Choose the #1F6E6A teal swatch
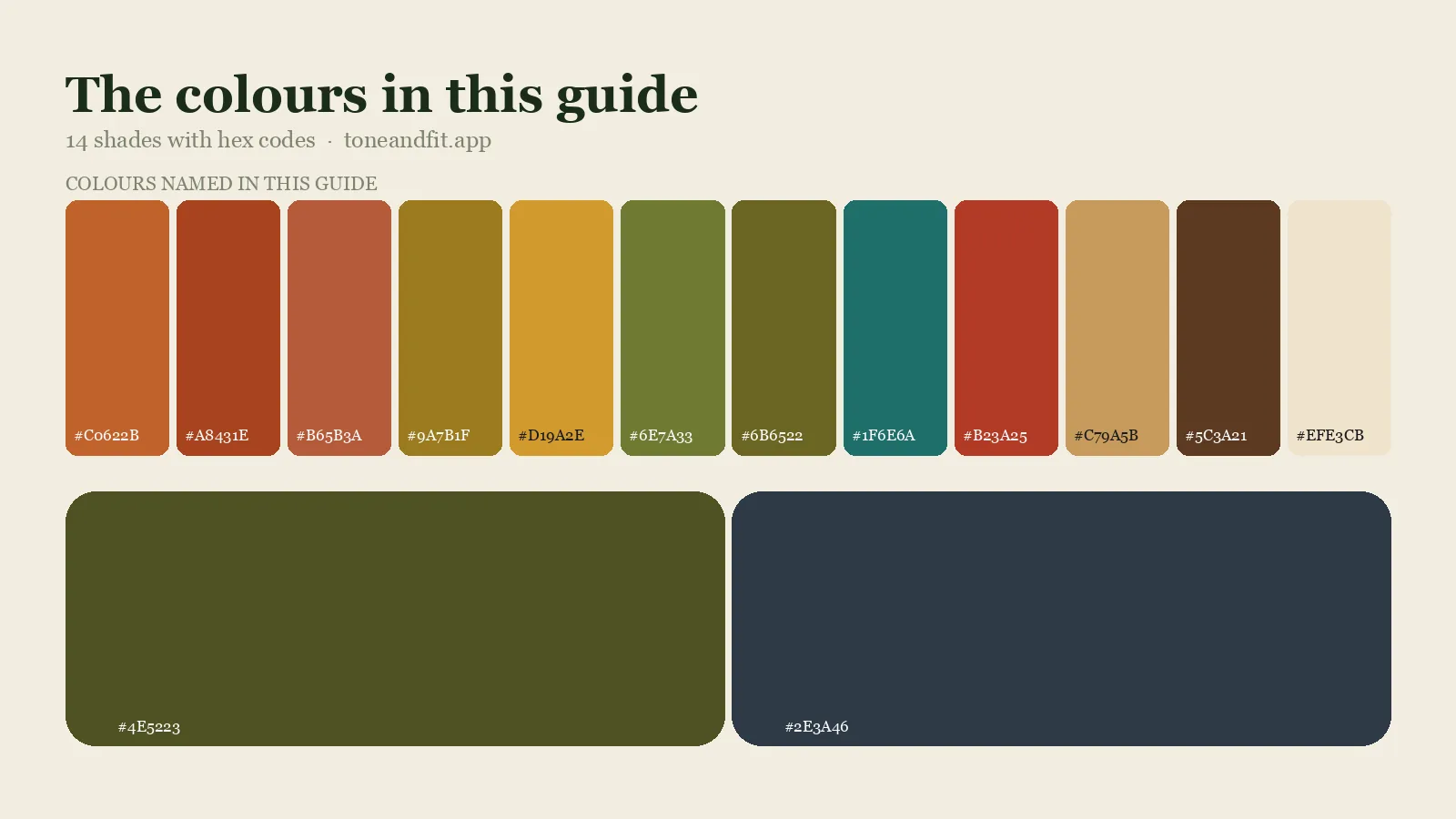This screenshot has height=819, width=1456. click(x=895, y=328)
